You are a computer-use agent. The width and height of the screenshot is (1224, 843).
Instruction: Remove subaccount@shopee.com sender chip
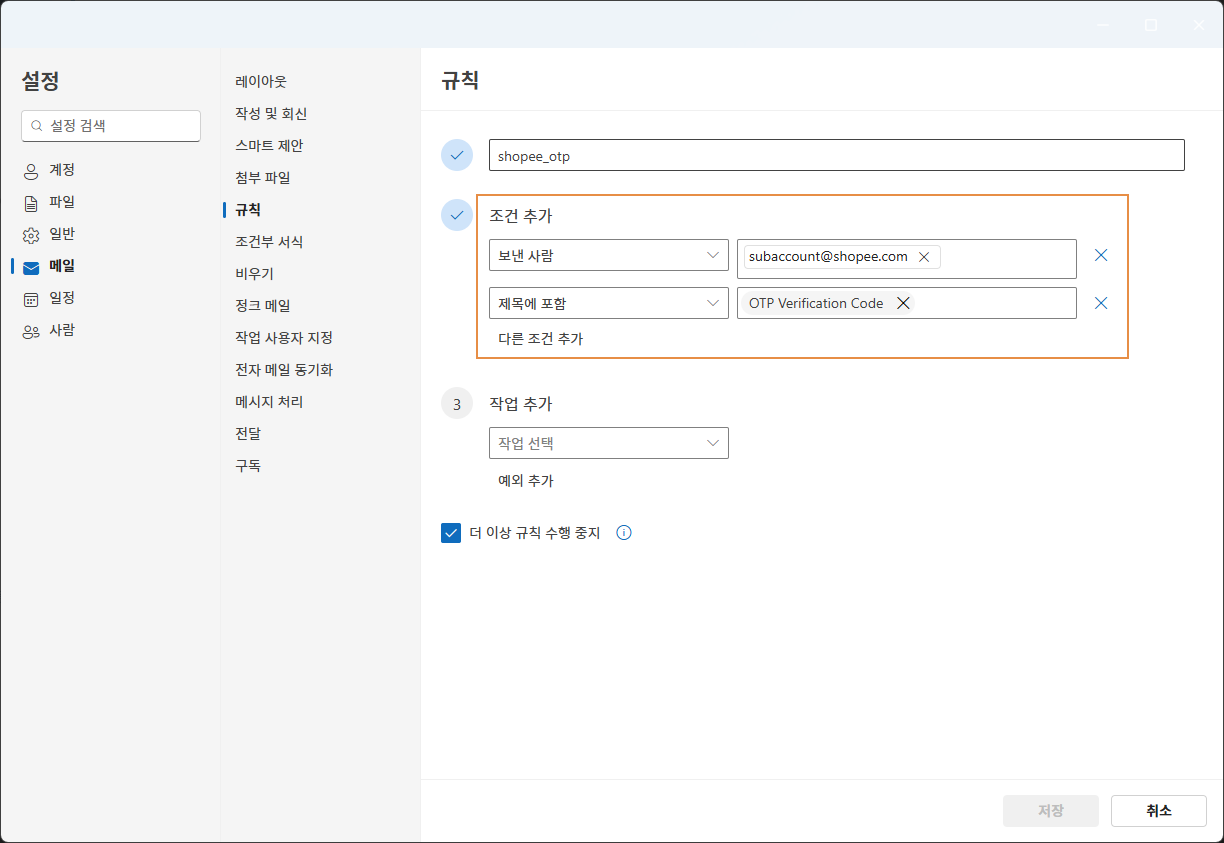click(x=924, y=257)
